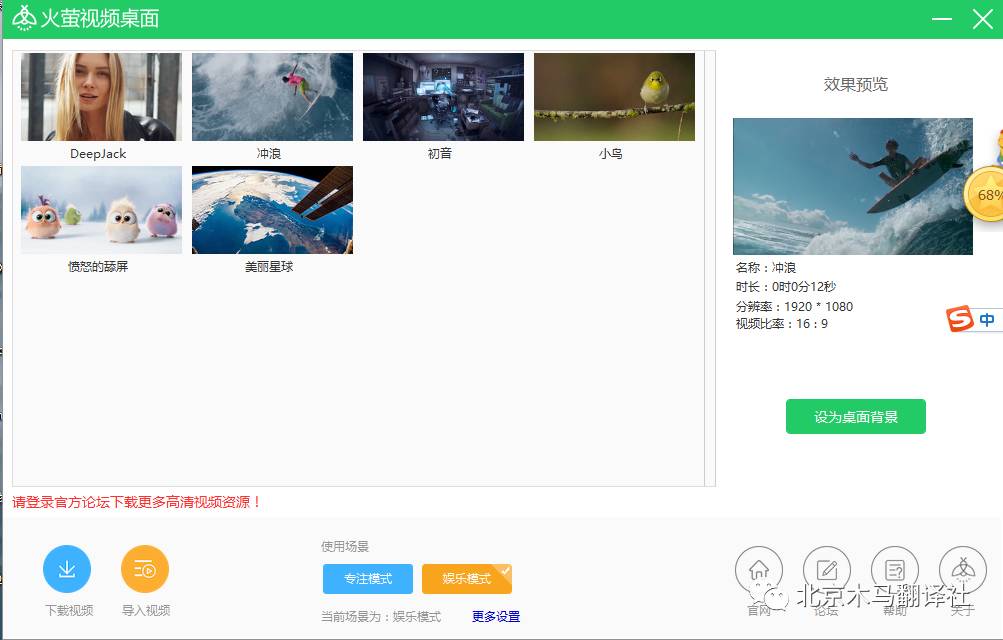
Task: Select the 愤怒的舔屏 video thumbnail
Action: (x=101, y=210)
